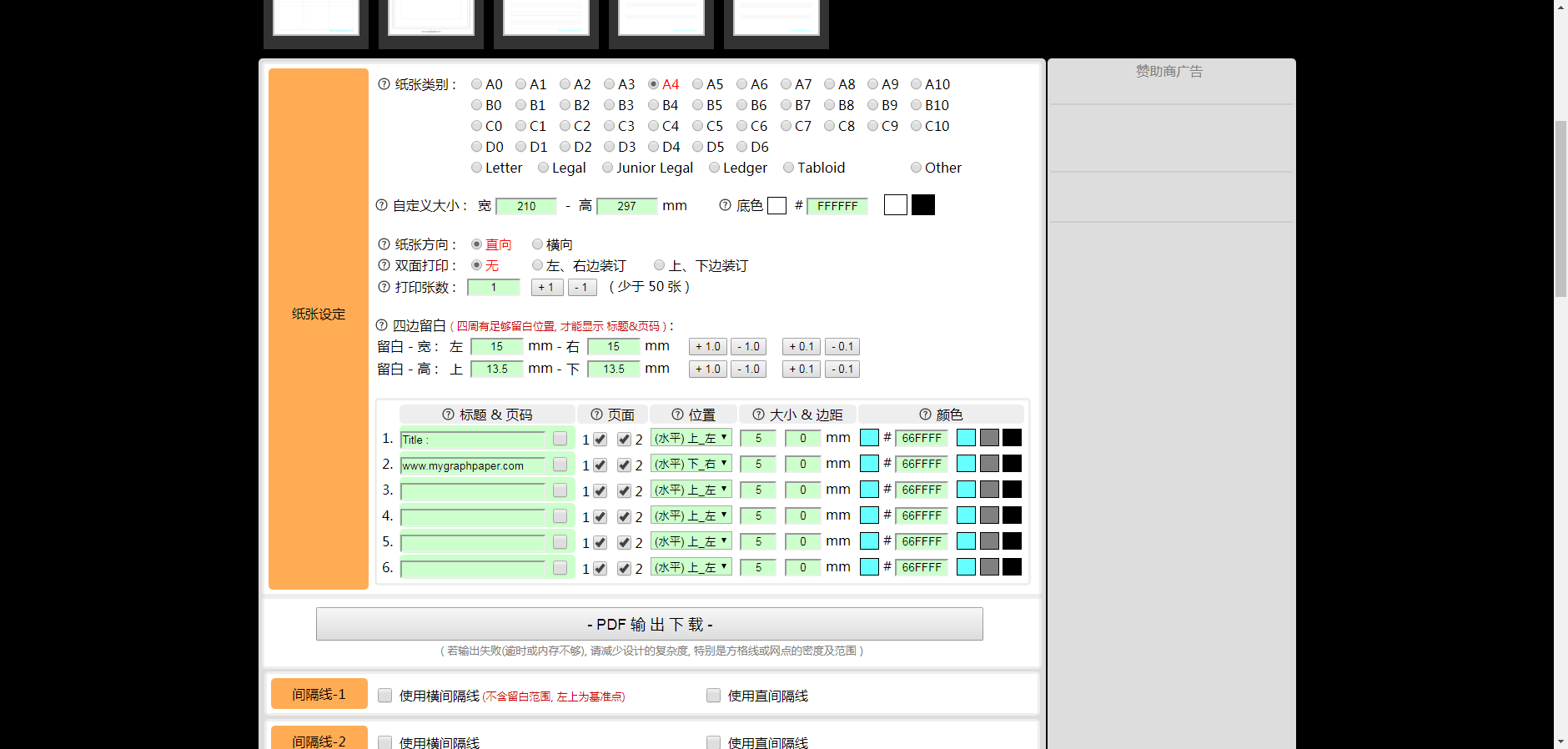The image size is (1568, 749).
Task: Open help icon next to 打印张数
Action: click(384, 287)
